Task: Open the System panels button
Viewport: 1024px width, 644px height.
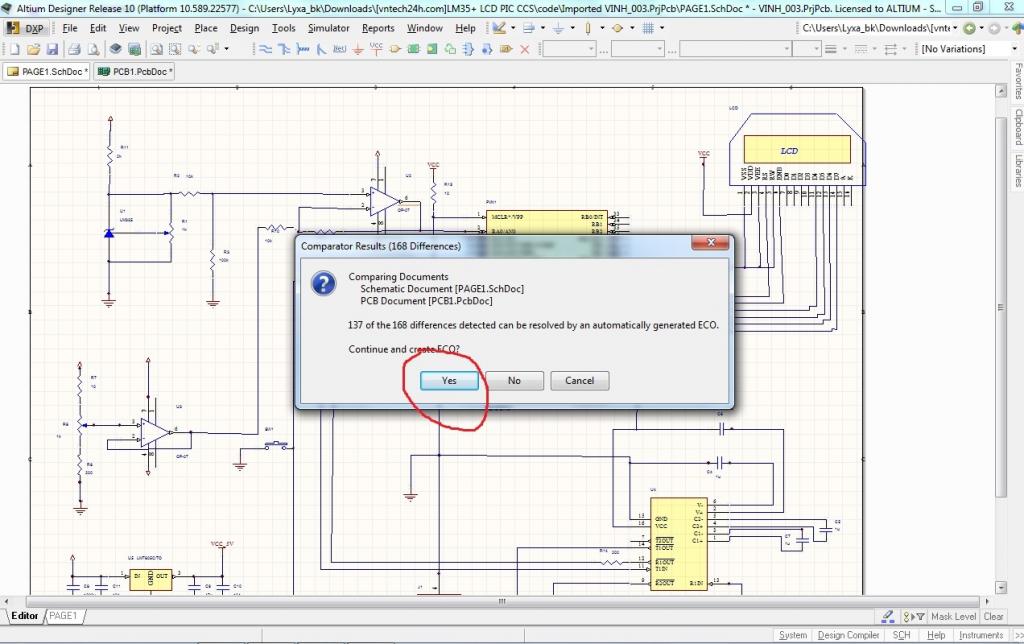Action: click(793, 635)
